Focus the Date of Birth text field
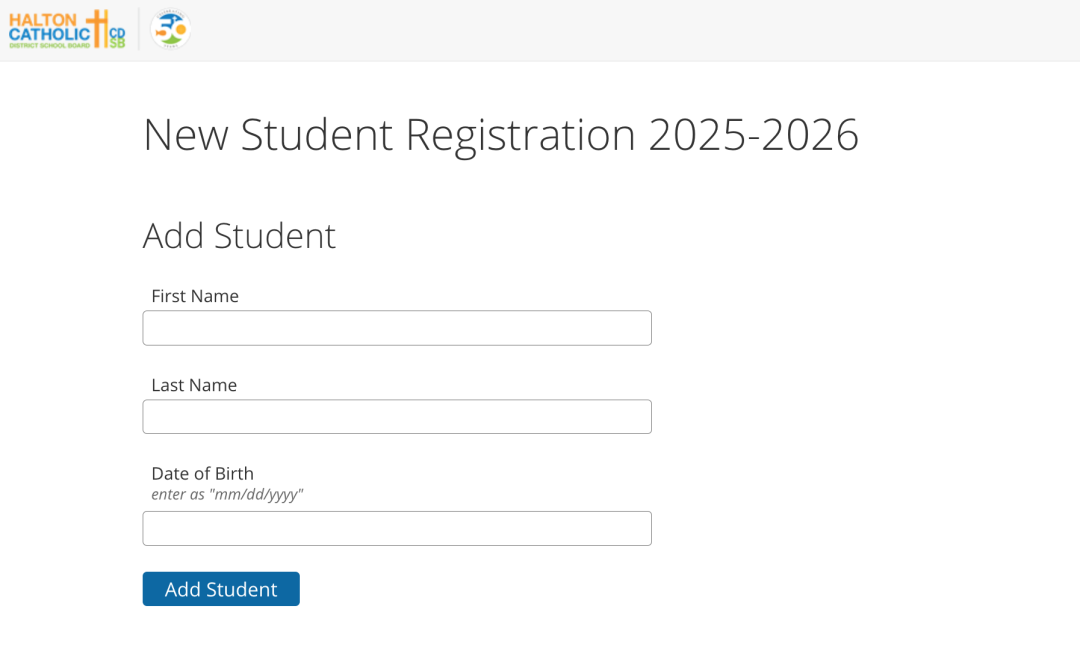The height and width of the screenshot is (656, 1080). [397, 529]
